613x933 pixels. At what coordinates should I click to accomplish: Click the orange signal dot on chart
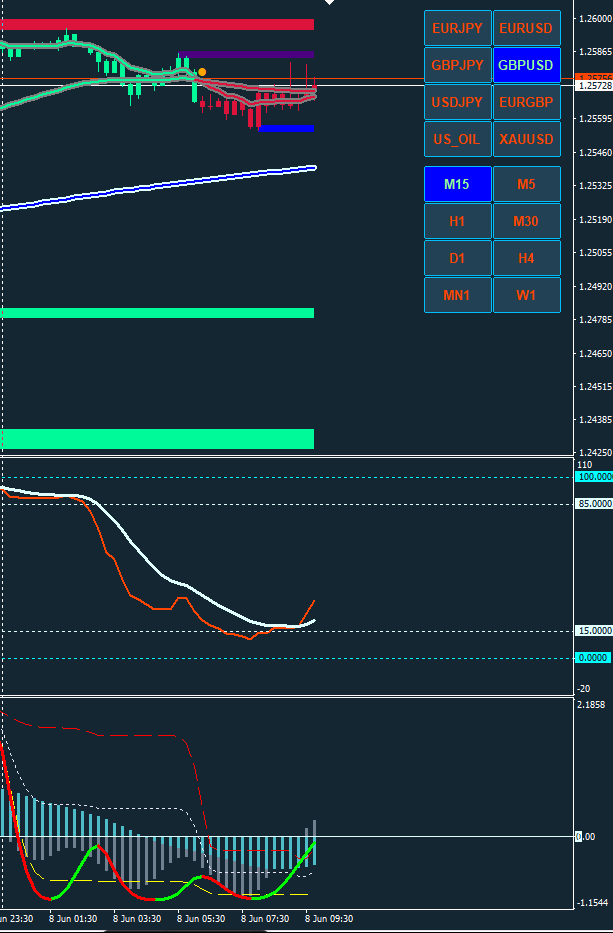pyautogui.click(x=202, y=72)
